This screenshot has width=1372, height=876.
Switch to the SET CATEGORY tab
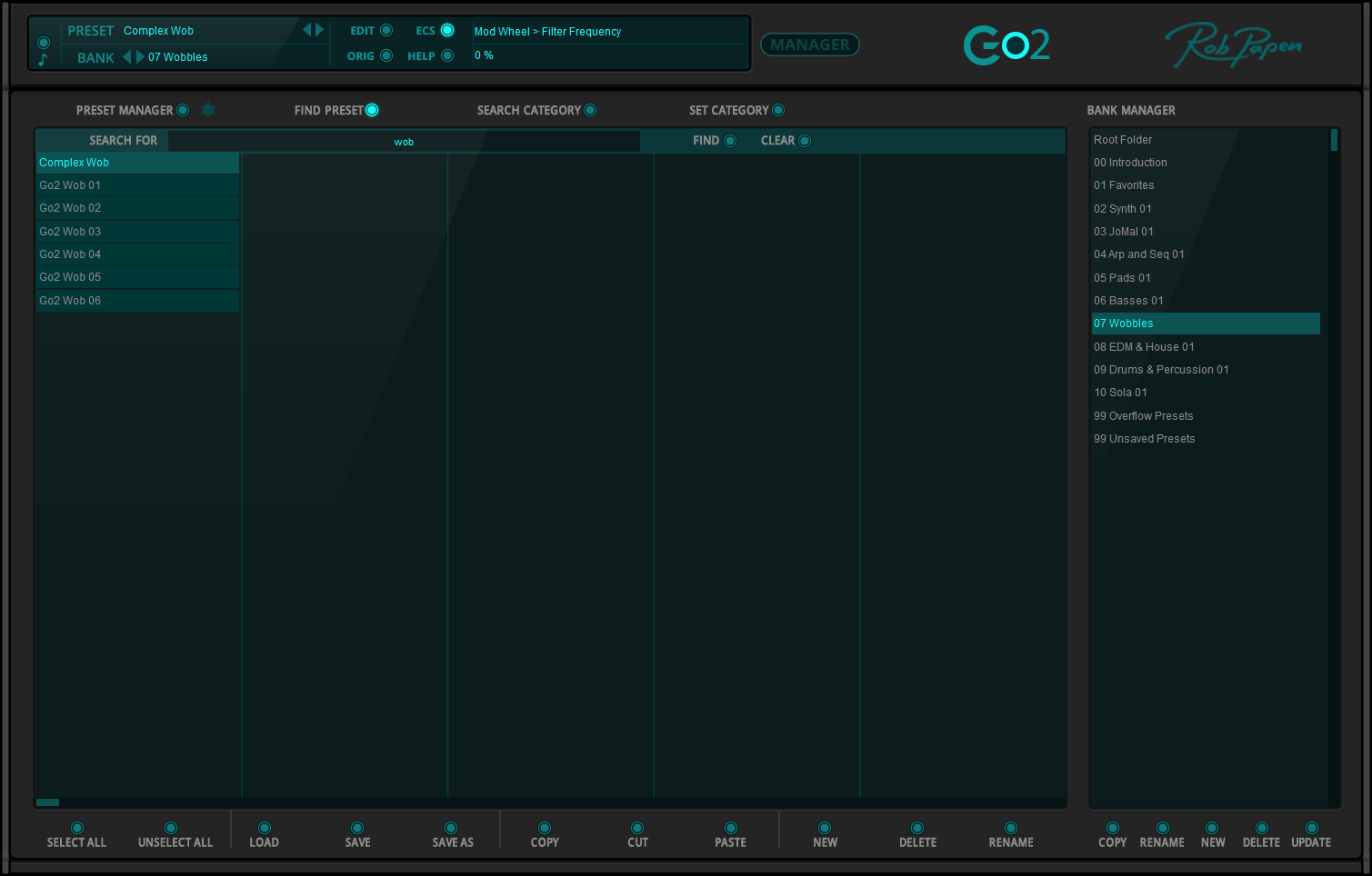778,110
